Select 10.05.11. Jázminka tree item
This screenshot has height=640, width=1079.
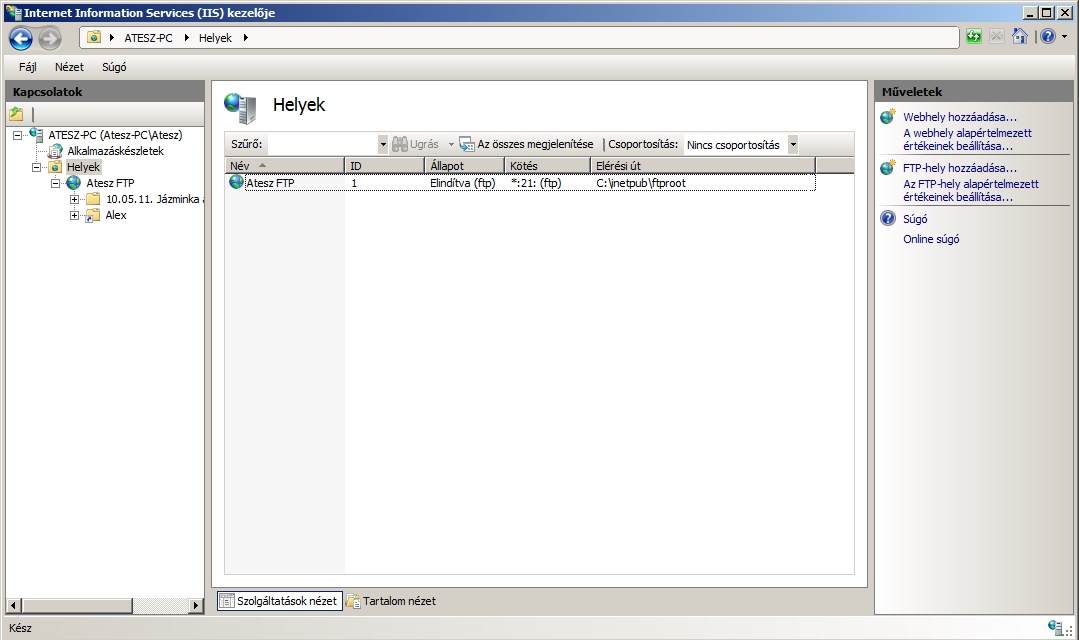[154, 199]
